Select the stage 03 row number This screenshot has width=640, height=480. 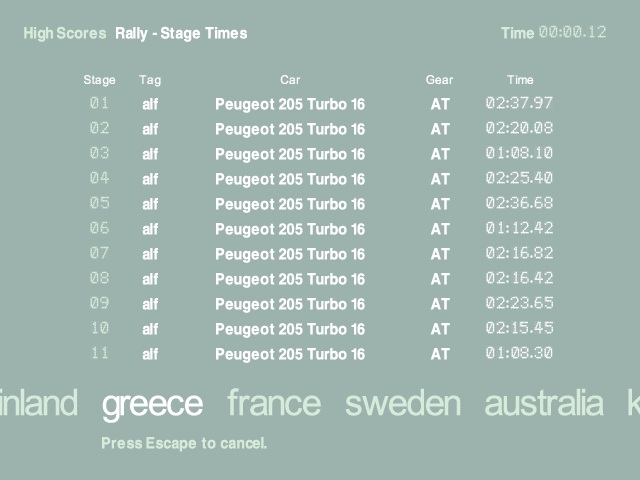(x=99, y=154)
